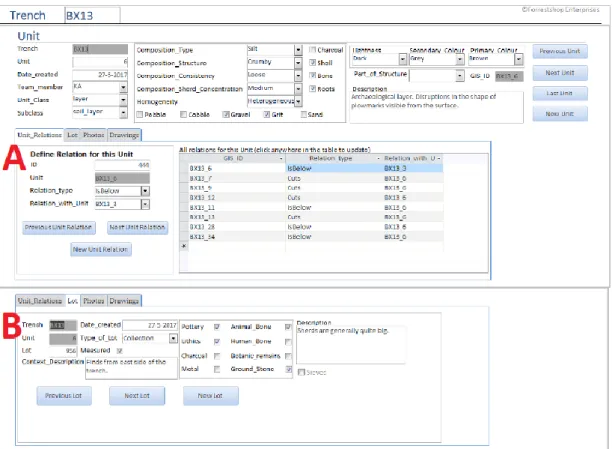The image size is (612, 449).
Task: Switch to the Photos tab in lower tab strip
Action: [94, 301]
